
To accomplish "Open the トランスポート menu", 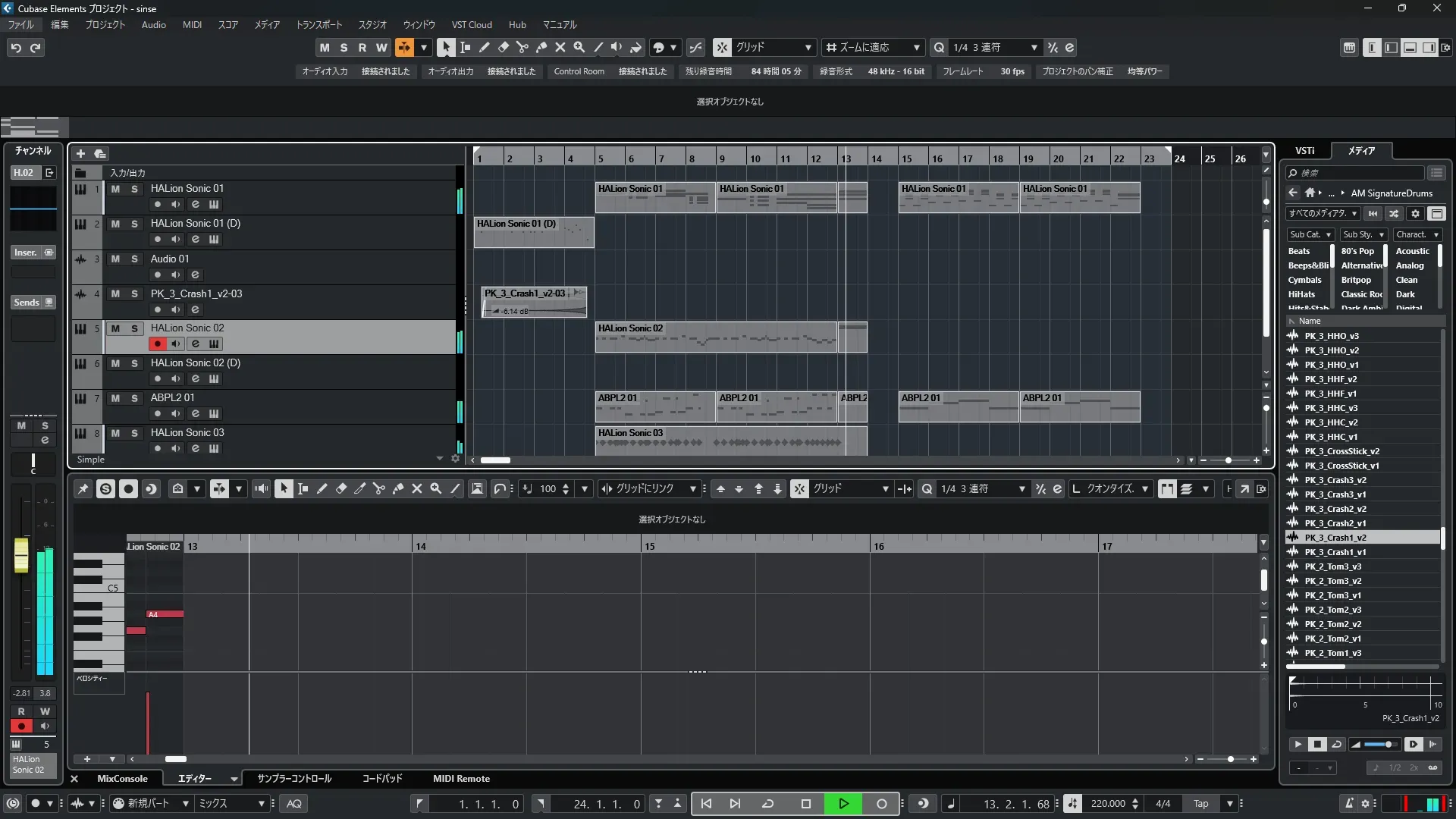I will pyautogui.click(x=318, y=24).
